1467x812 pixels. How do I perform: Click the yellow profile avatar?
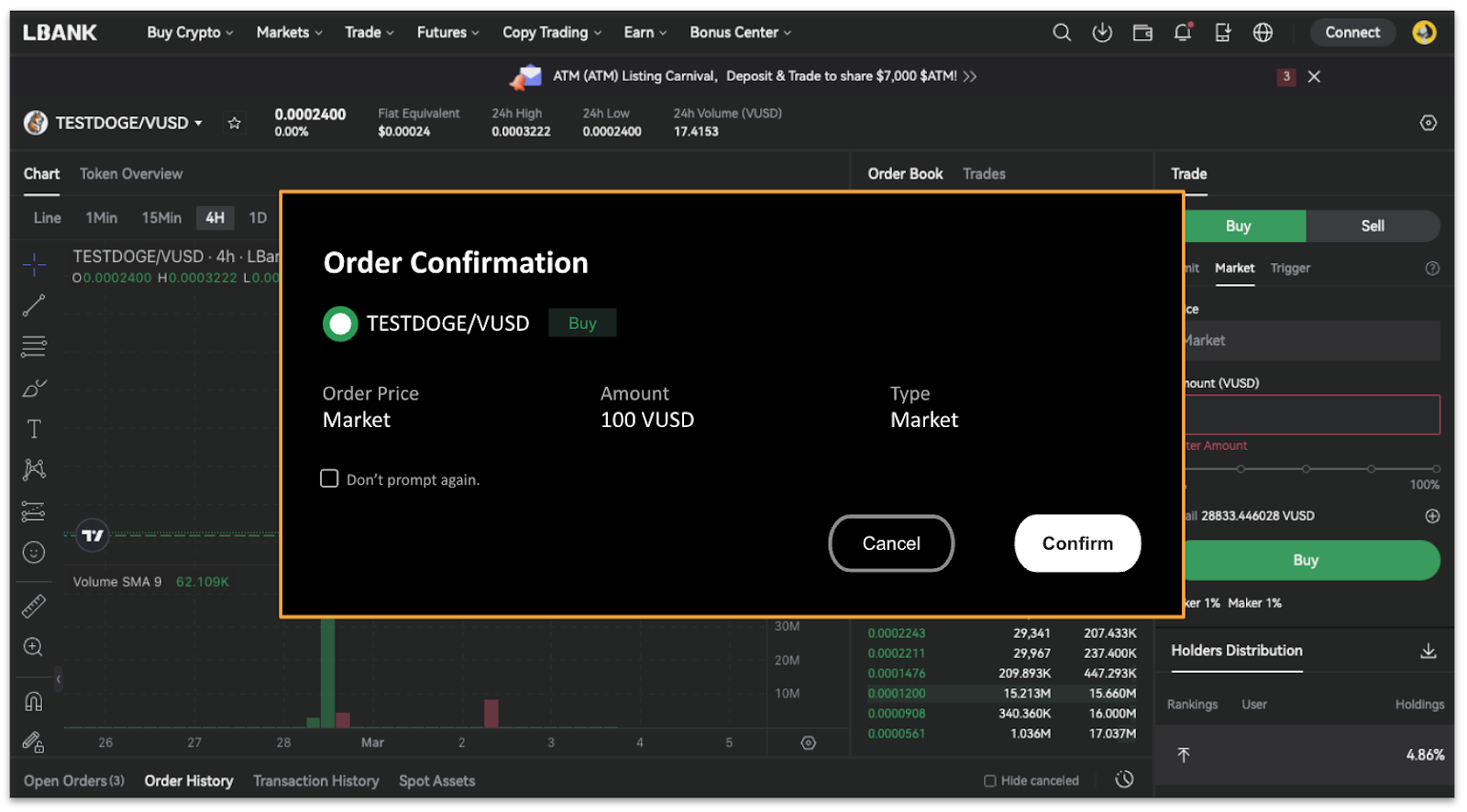click(x=1424, y=33)
